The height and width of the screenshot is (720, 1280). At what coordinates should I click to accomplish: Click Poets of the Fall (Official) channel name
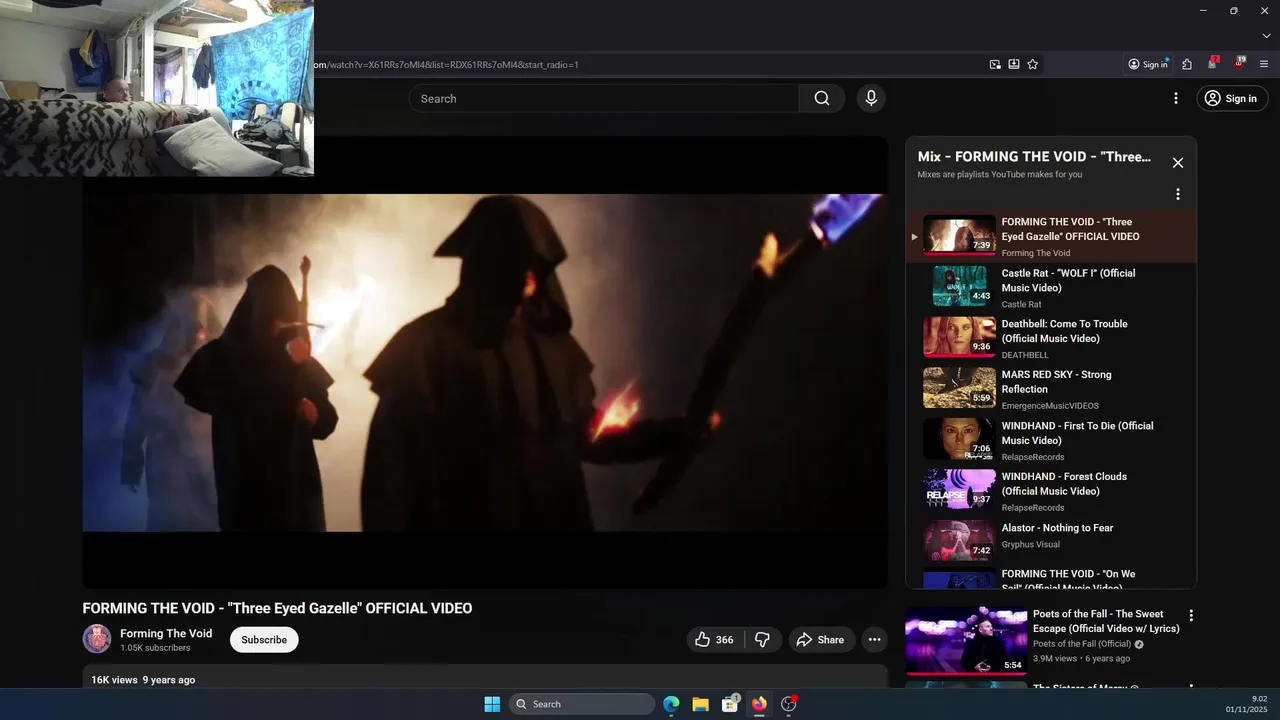[1082, 644]
